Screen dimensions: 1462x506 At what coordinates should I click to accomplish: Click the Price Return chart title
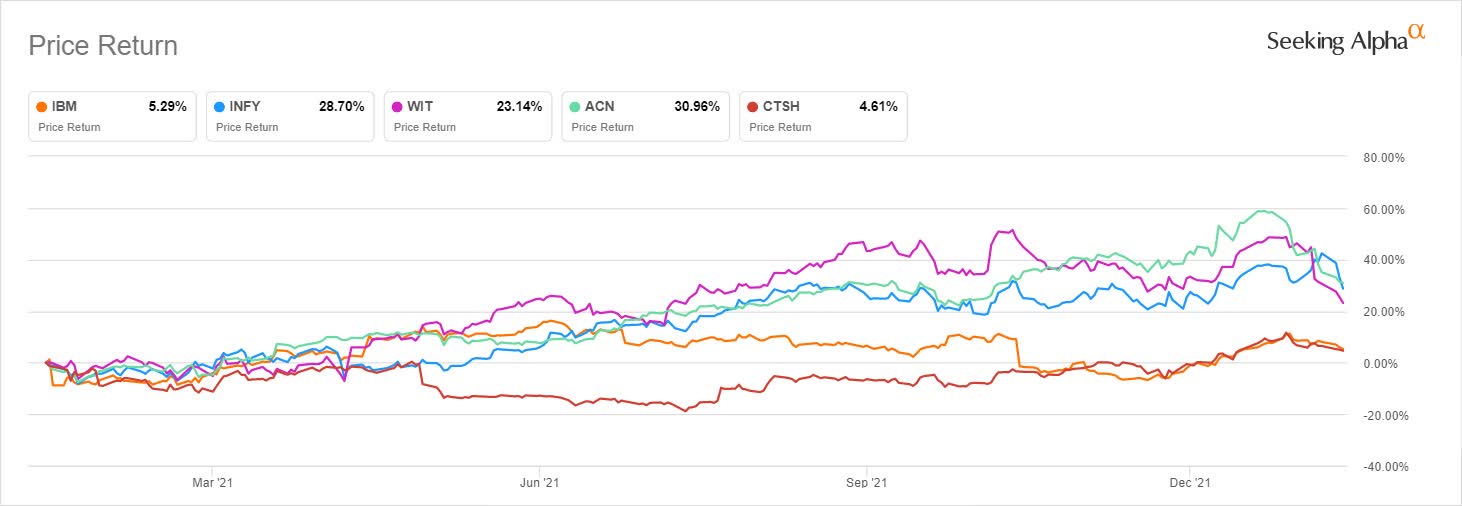coord(103,46)
